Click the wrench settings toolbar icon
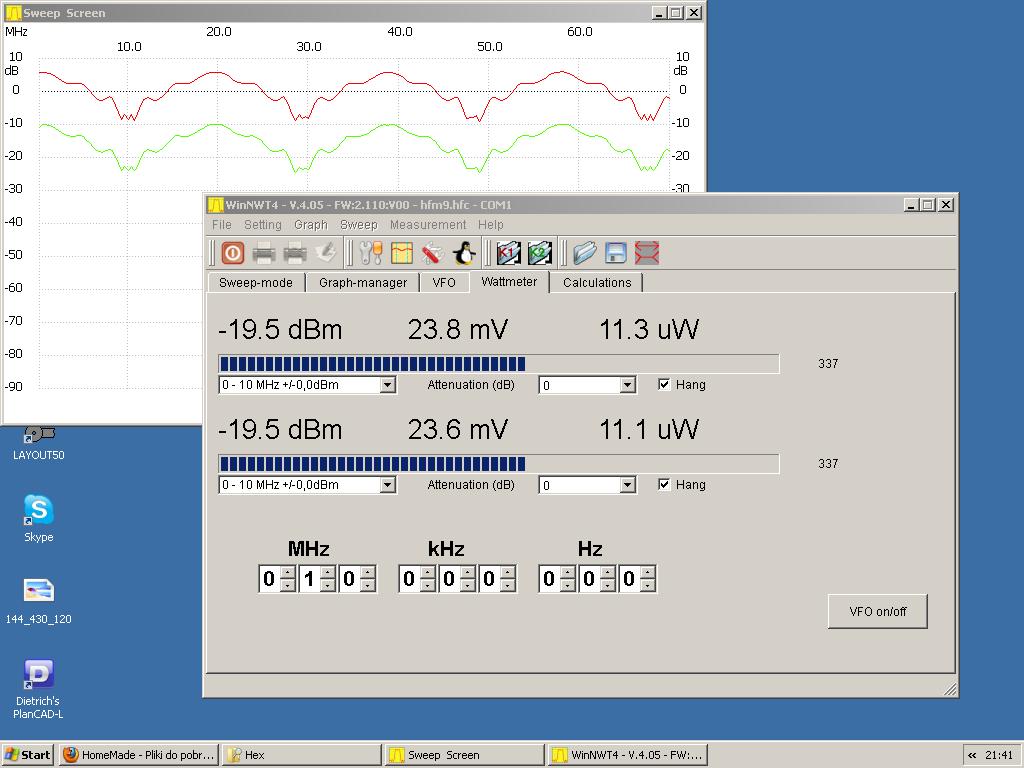Viewport: 1024px width, 768px height. [371, 253]
